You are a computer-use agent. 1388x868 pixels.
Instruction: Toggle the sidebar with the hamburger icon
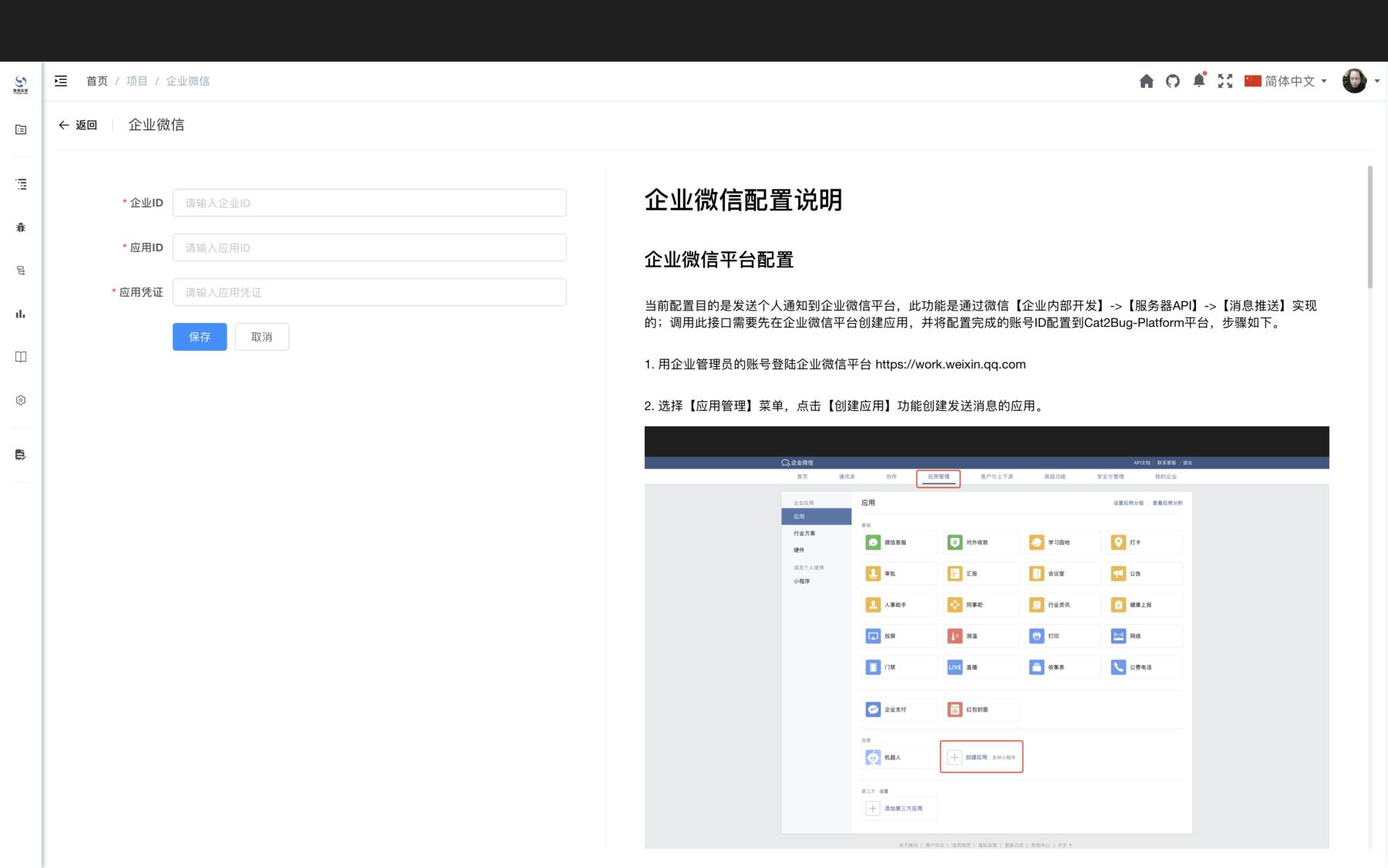tap(61, 81)
